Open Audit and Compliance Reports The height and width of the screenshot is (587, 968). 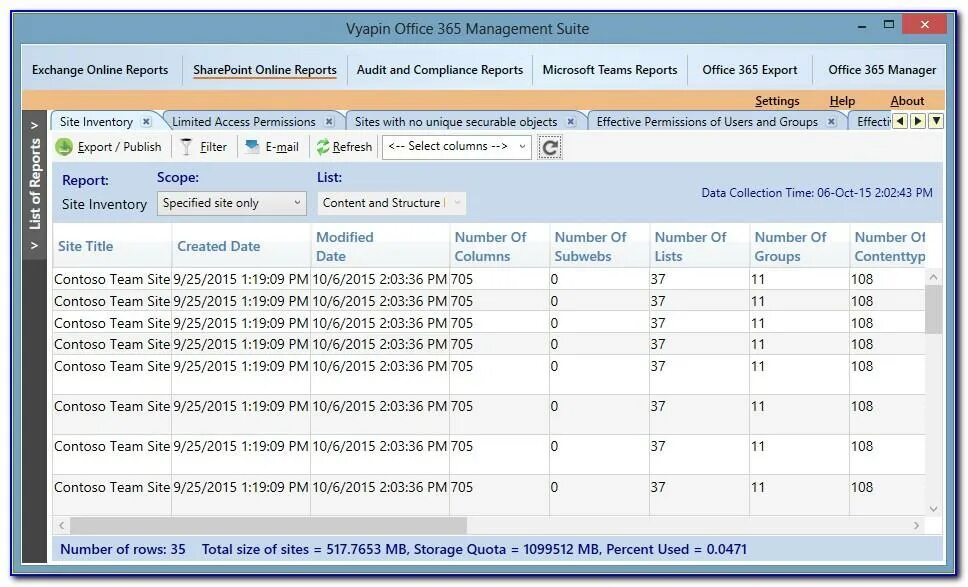coord(440,70)
